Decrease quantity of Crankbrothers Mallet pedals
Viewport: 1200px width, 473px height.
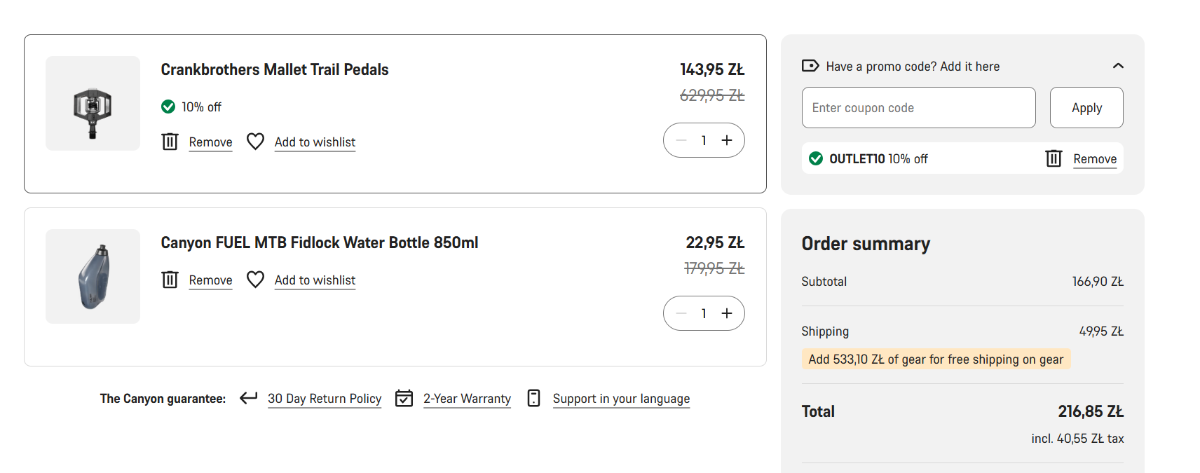(x=681, y=140)
